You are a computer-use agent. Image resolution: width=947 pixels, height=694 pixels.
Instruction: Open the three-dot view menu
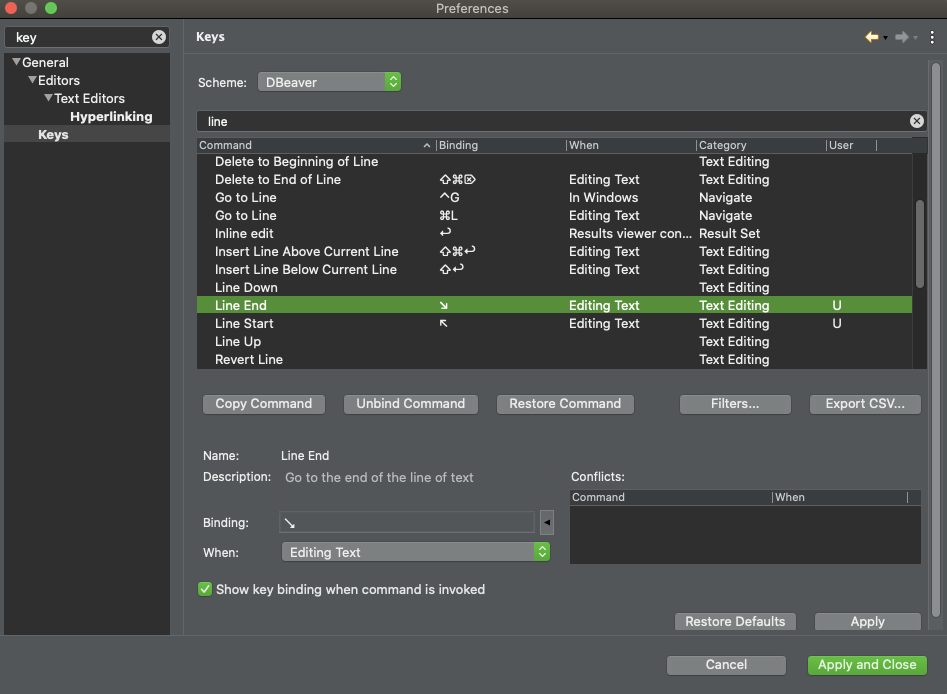[x=932, y=36]
